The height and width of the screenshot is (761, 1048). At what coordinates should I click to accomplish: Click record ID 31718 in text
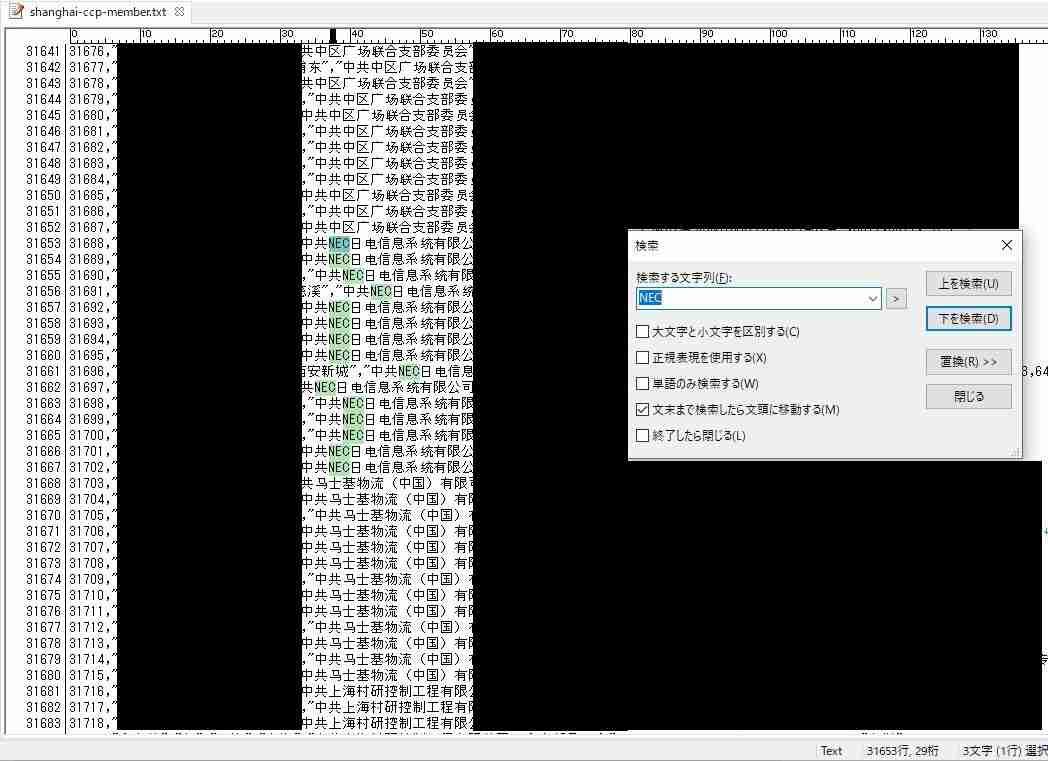86,723
